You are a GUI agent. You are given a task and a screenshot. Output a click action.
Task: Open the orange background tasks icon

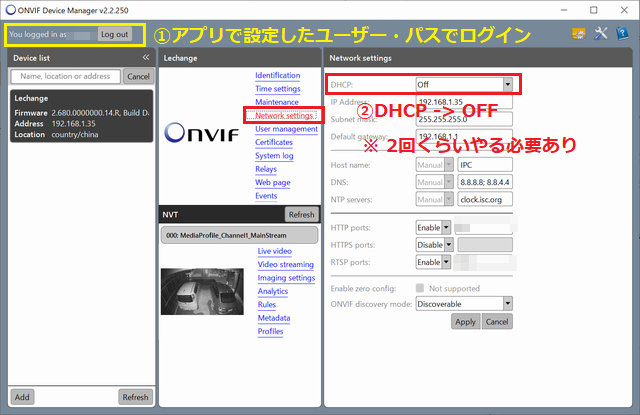[579, 33]
